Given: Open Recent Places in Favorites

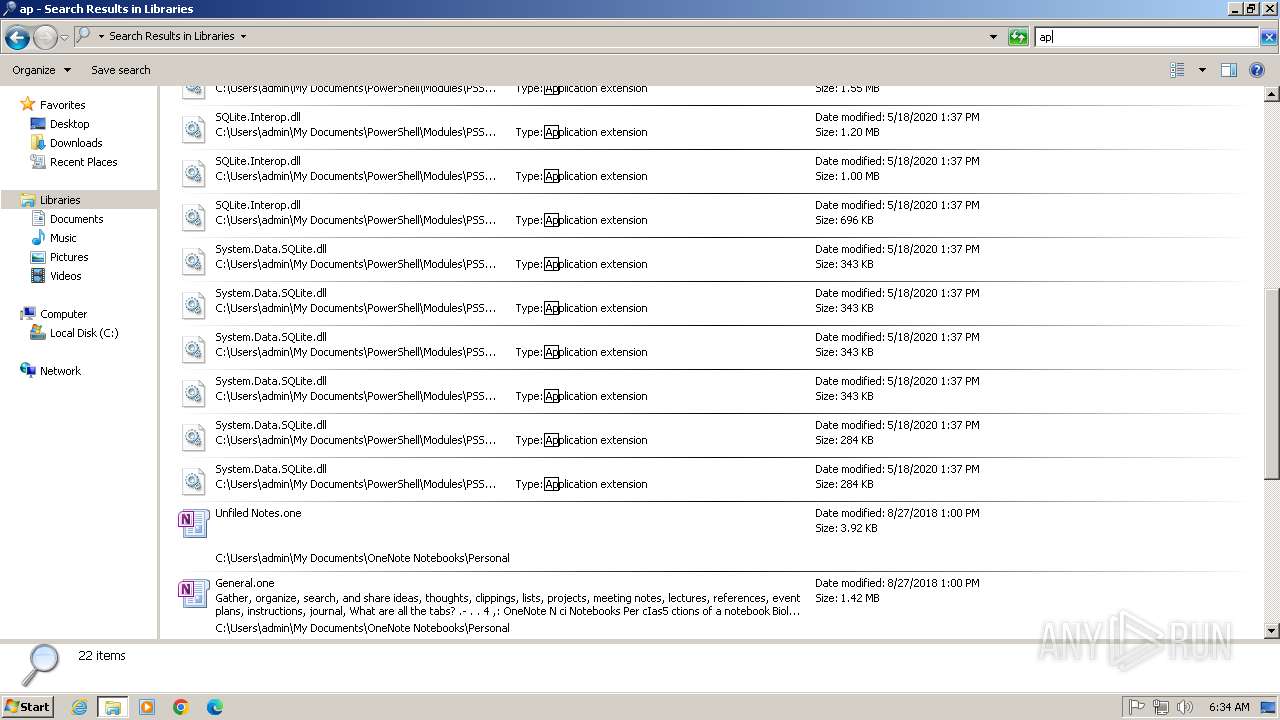Looking at the screenshot, I should (83, 162).
